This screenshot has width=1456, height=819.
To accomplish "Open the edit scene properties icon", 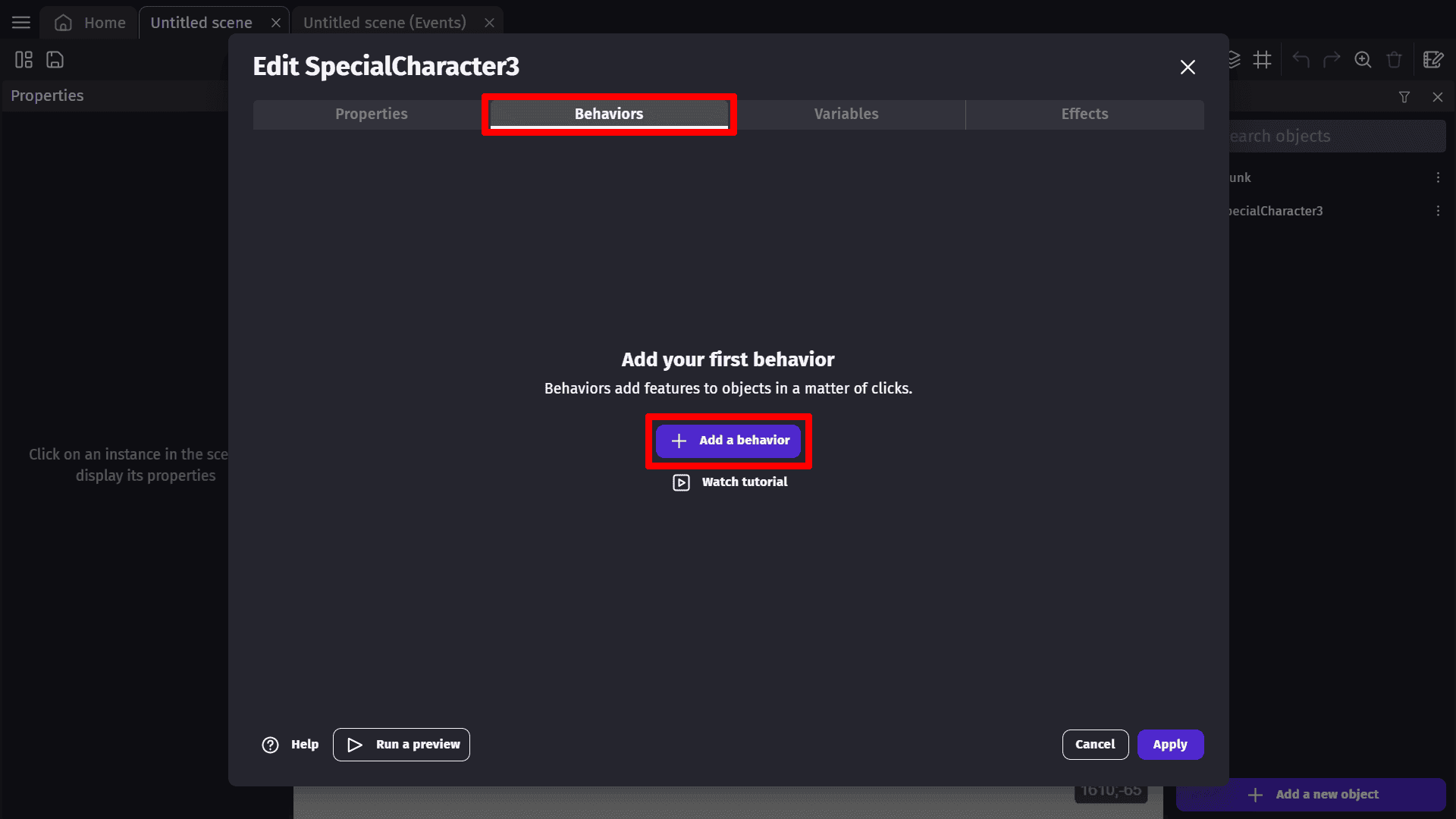I will [1432, 60].
